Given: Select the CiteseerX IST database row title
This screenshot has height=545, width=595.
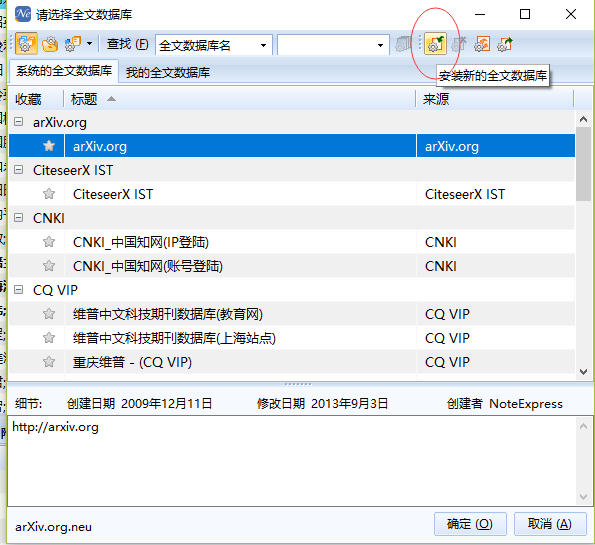Looking at the screenshot, I should (113, 194).
